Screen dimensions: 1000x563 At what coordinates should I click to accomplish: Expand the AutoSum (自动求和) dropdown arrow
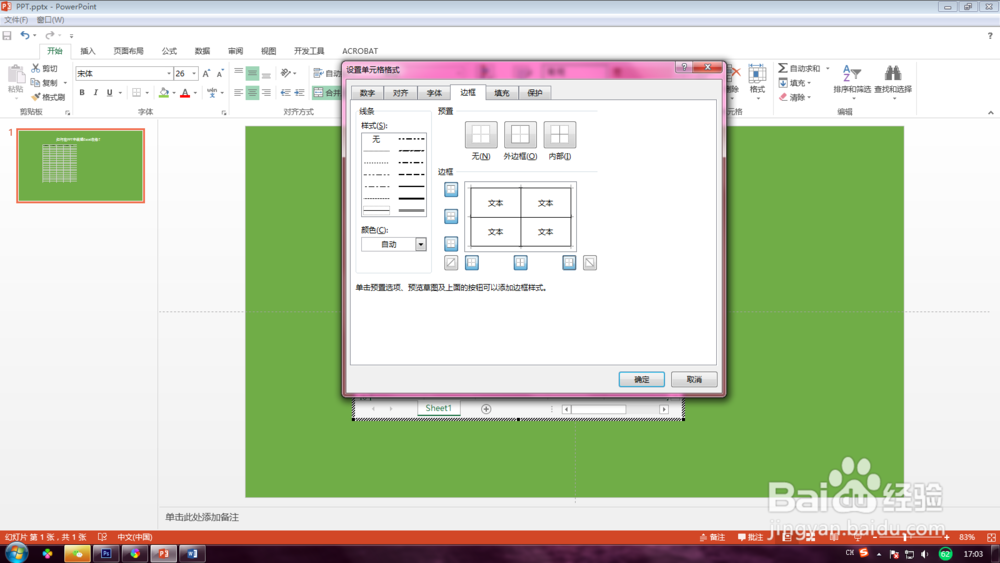827,68
